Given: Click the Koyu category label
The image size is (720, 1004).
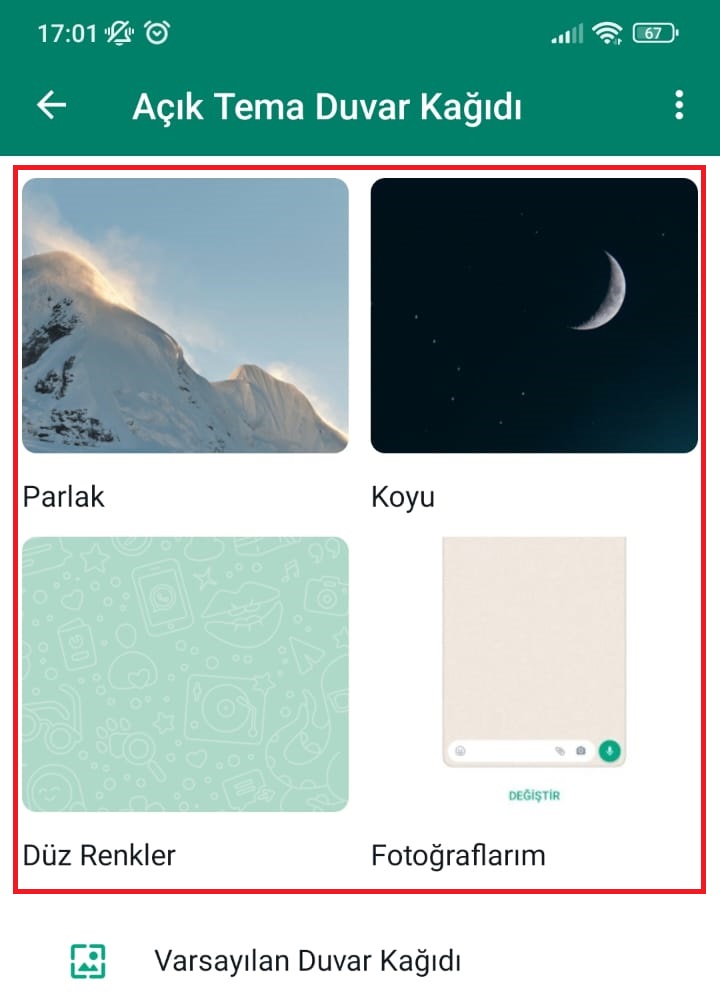Looking at the screenshot, I should (403, 498).
